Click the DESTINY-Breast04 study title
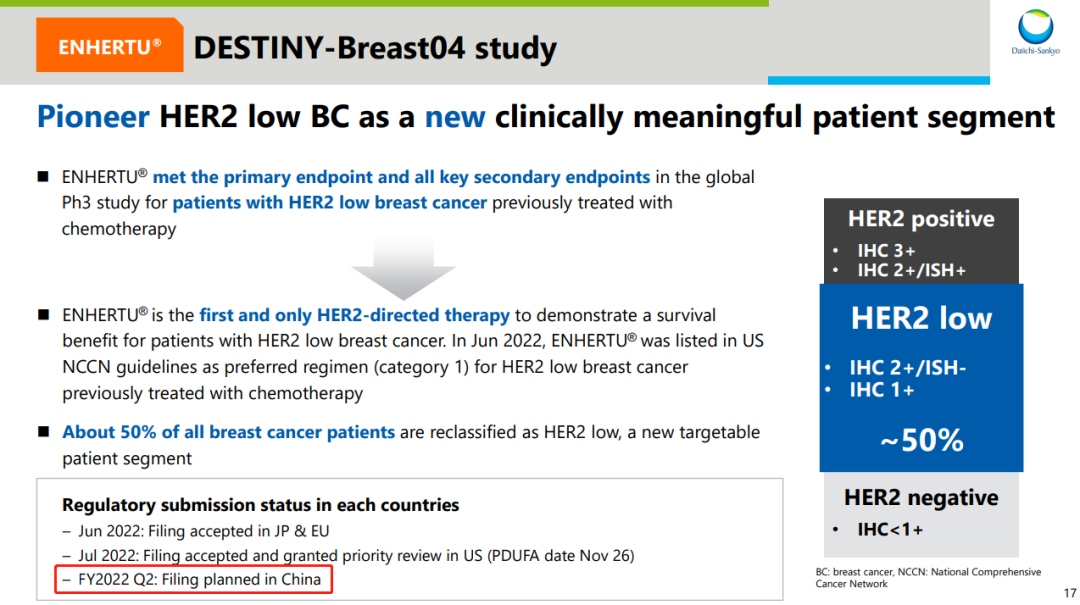Image resolution: width=1080 pixels, height=605 pixels. pos(375,48)
